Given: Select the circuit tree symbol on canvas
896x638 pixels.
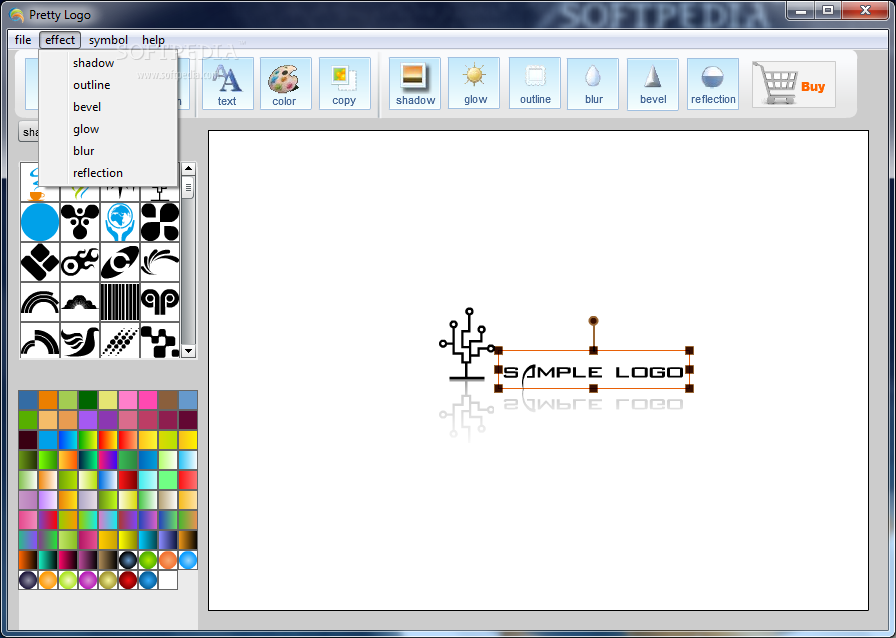Looking at the screenshot, I should pos(466,345).
